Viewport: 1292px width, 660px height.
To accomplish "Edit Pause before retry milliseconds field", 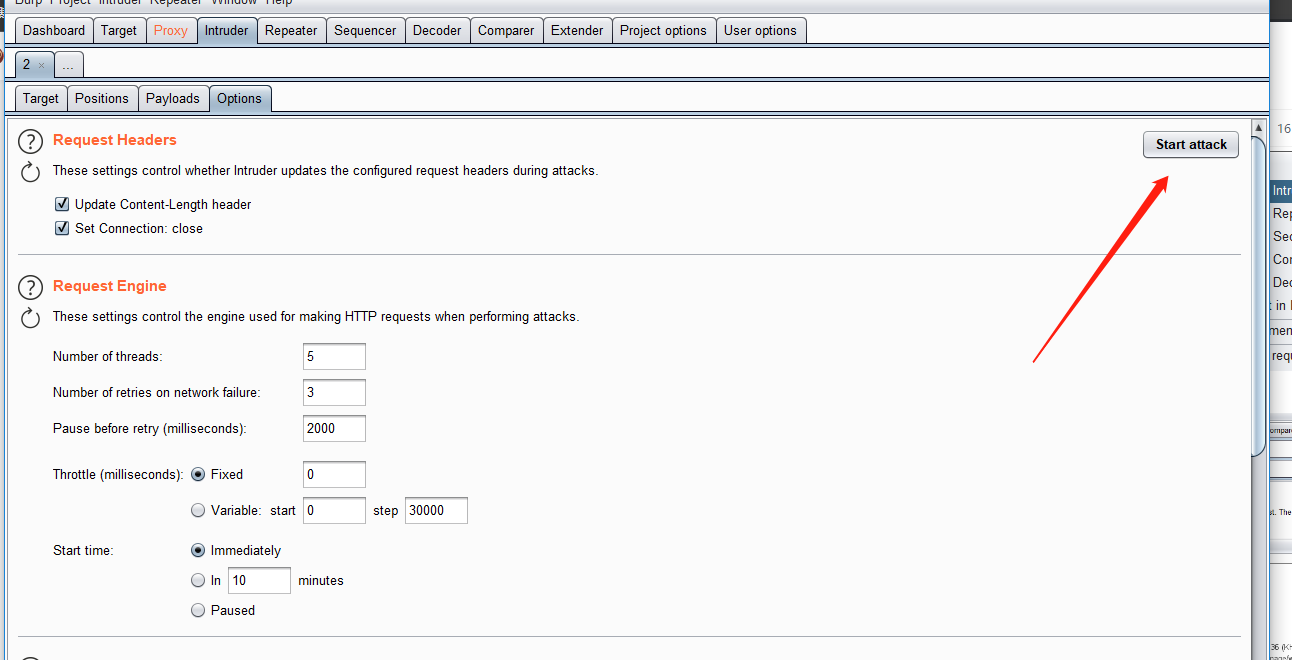I will [334, 428].
